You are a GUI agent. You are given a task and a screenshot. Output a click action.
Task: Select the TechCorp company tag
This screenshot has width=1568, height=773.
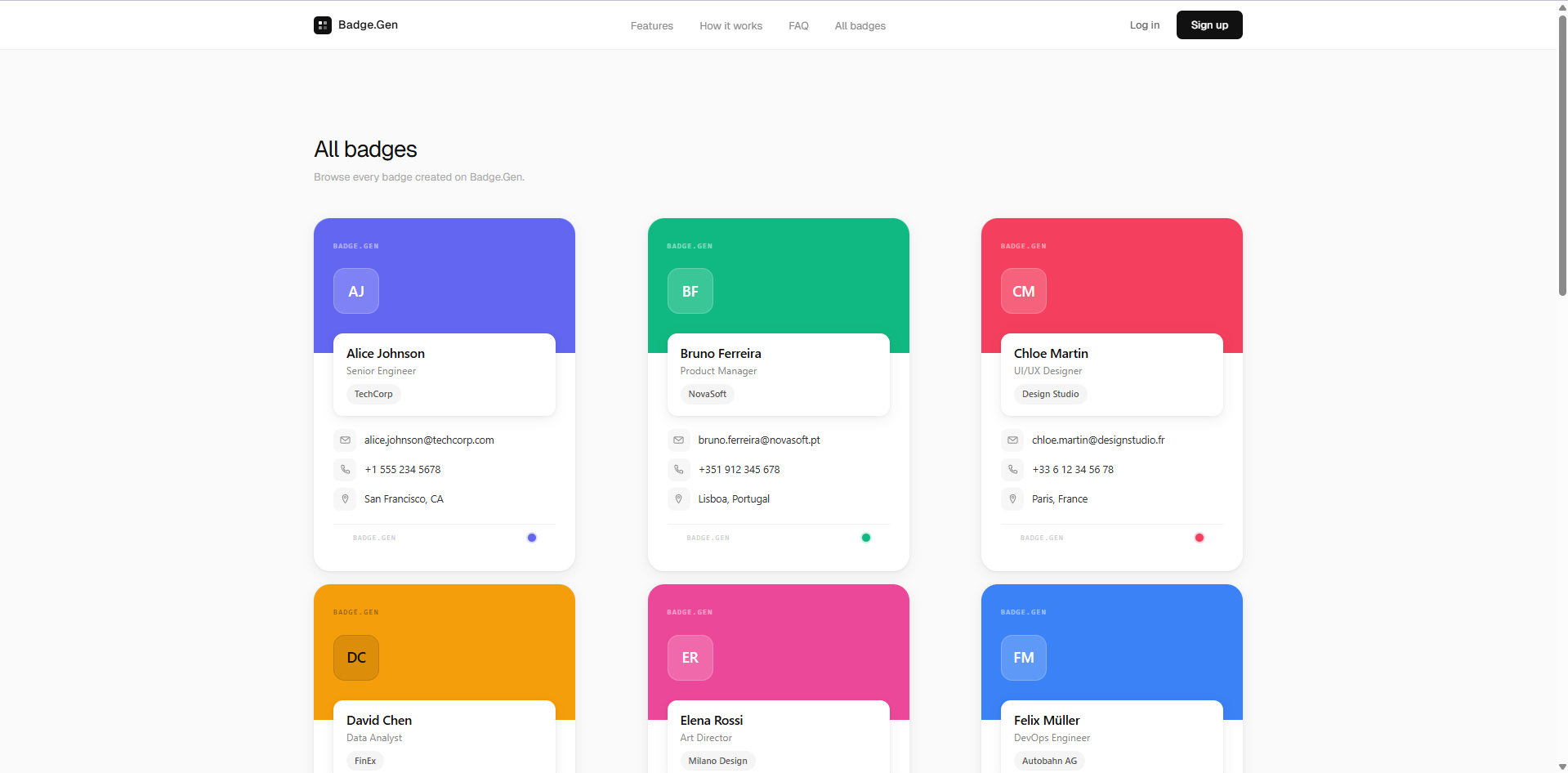point(373,395)
